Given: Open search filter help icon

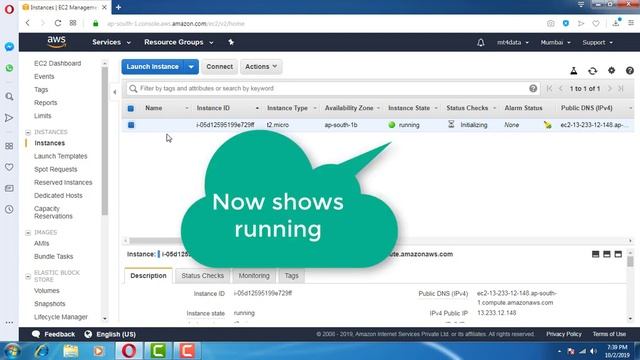Looking at the screenshot, I should point(533,88).
